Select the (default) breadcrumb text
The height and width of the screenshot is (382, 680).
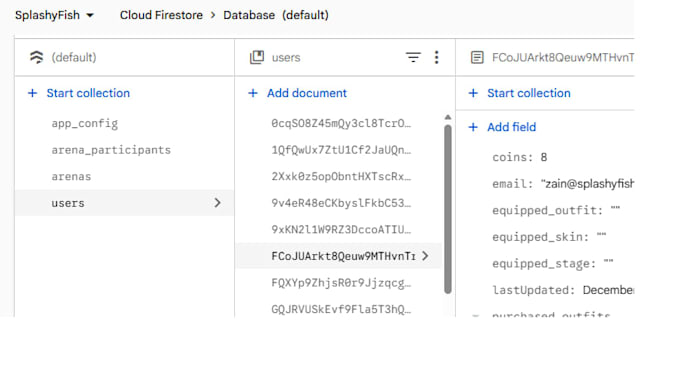[305, 15]
